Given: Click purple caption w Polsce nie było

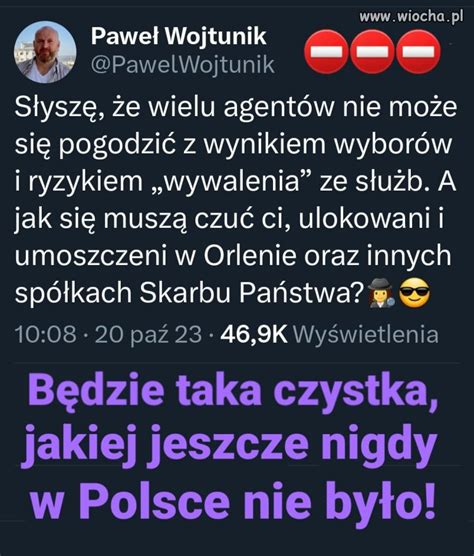Looking at the screenshot, I should point(233,499).
